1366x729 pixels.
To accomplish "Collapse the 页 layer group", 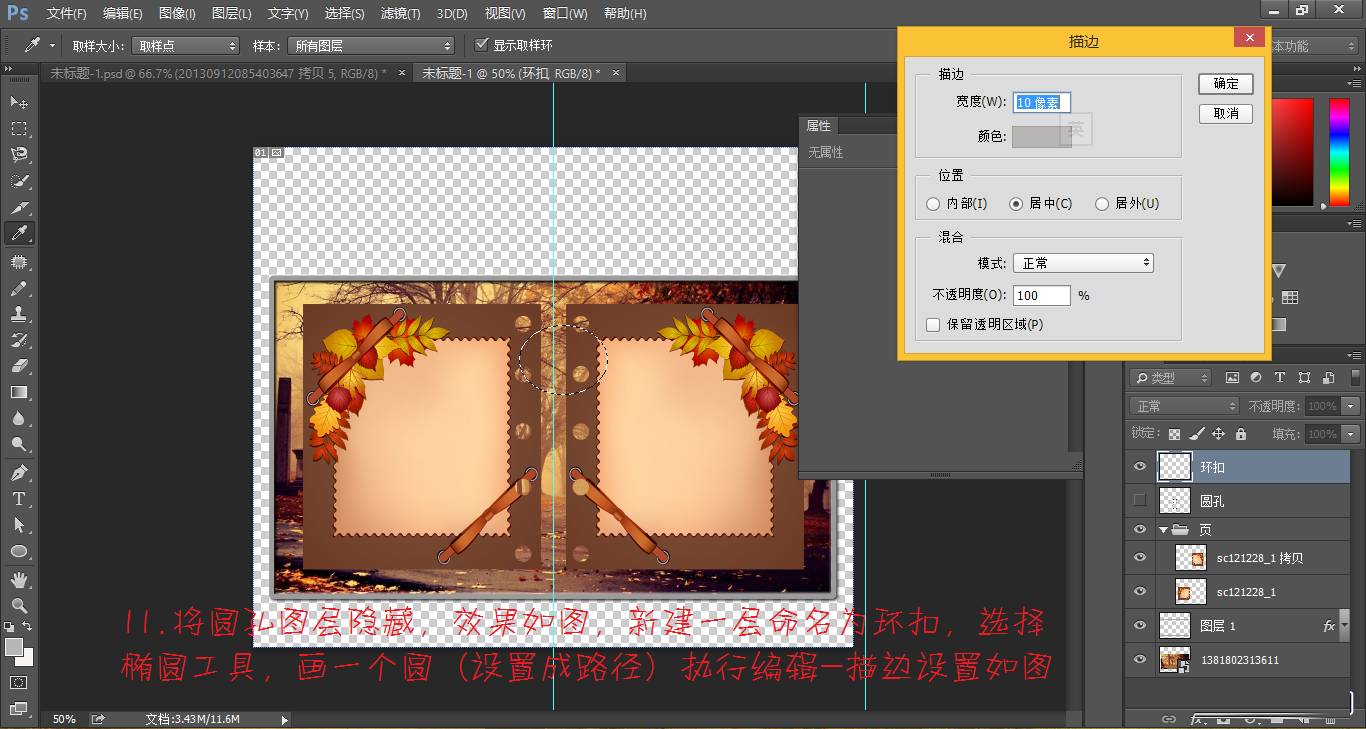I will [x=1163, y=529].
